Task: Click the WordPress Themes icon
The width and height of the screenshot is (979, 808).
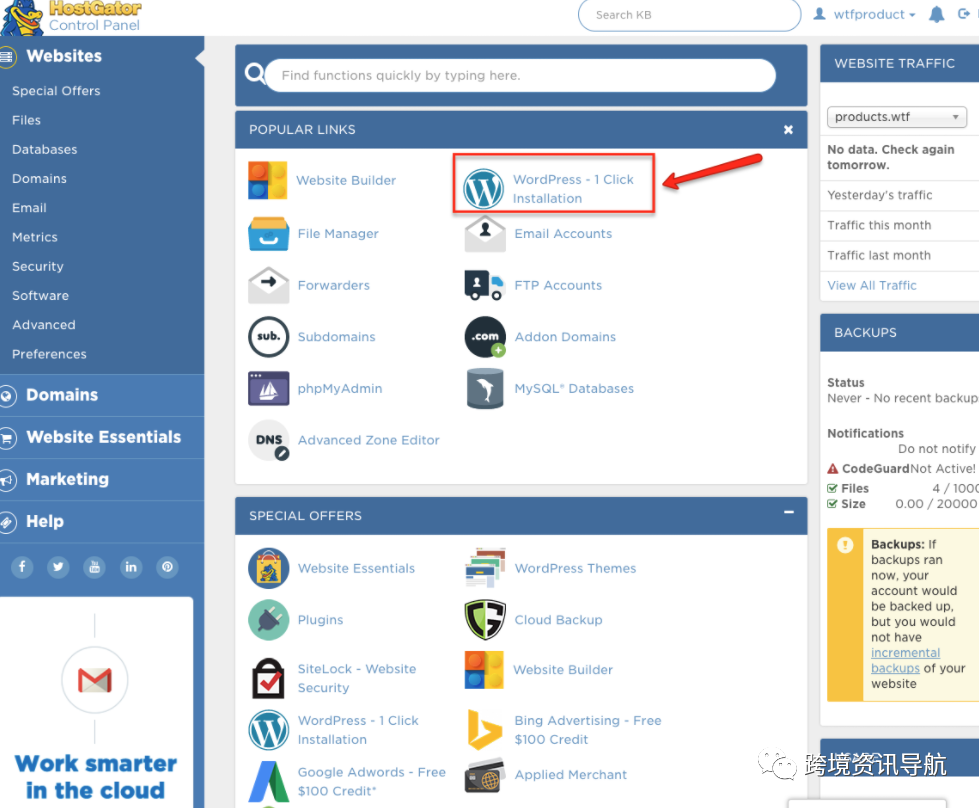Action: click(485, 568)
